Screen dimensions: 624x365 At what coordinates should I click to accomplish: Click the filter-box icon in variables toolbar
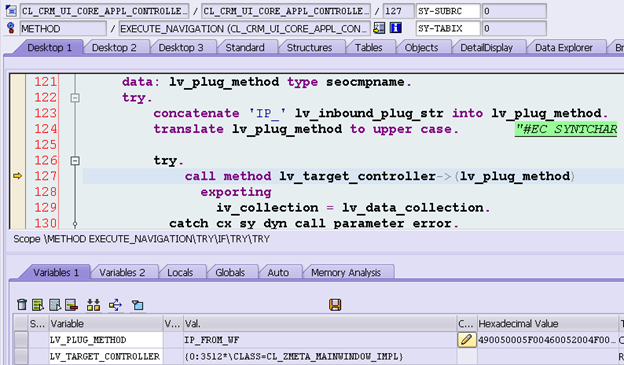138,305
